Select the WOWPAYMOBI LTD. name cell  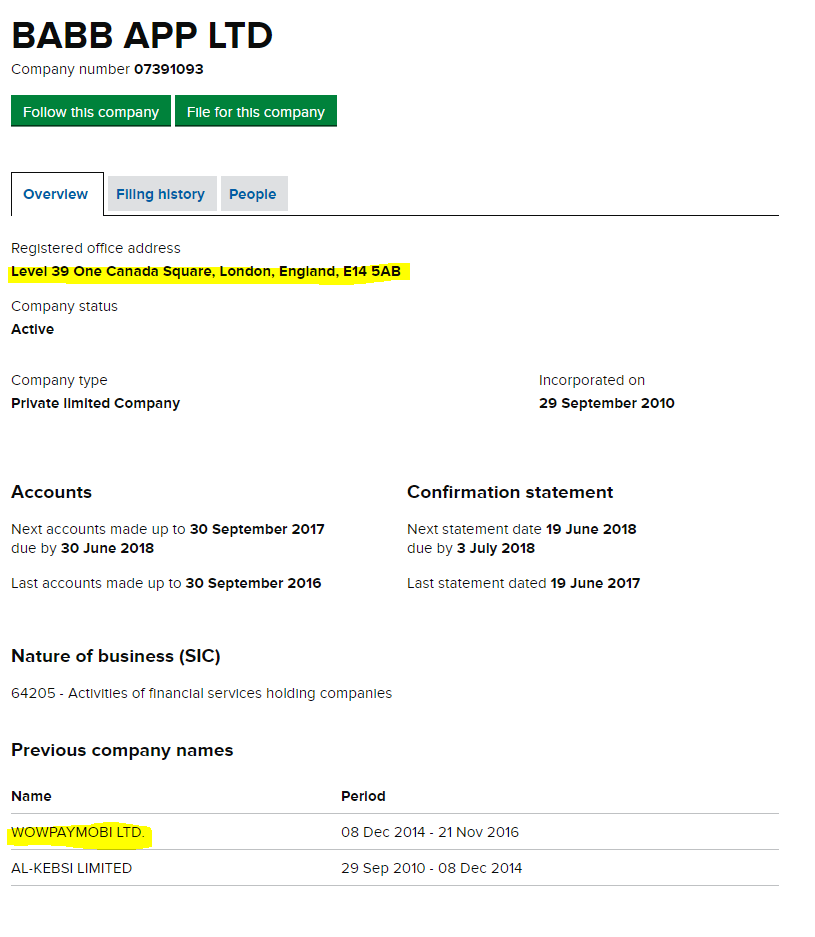(x=78, y=832)
